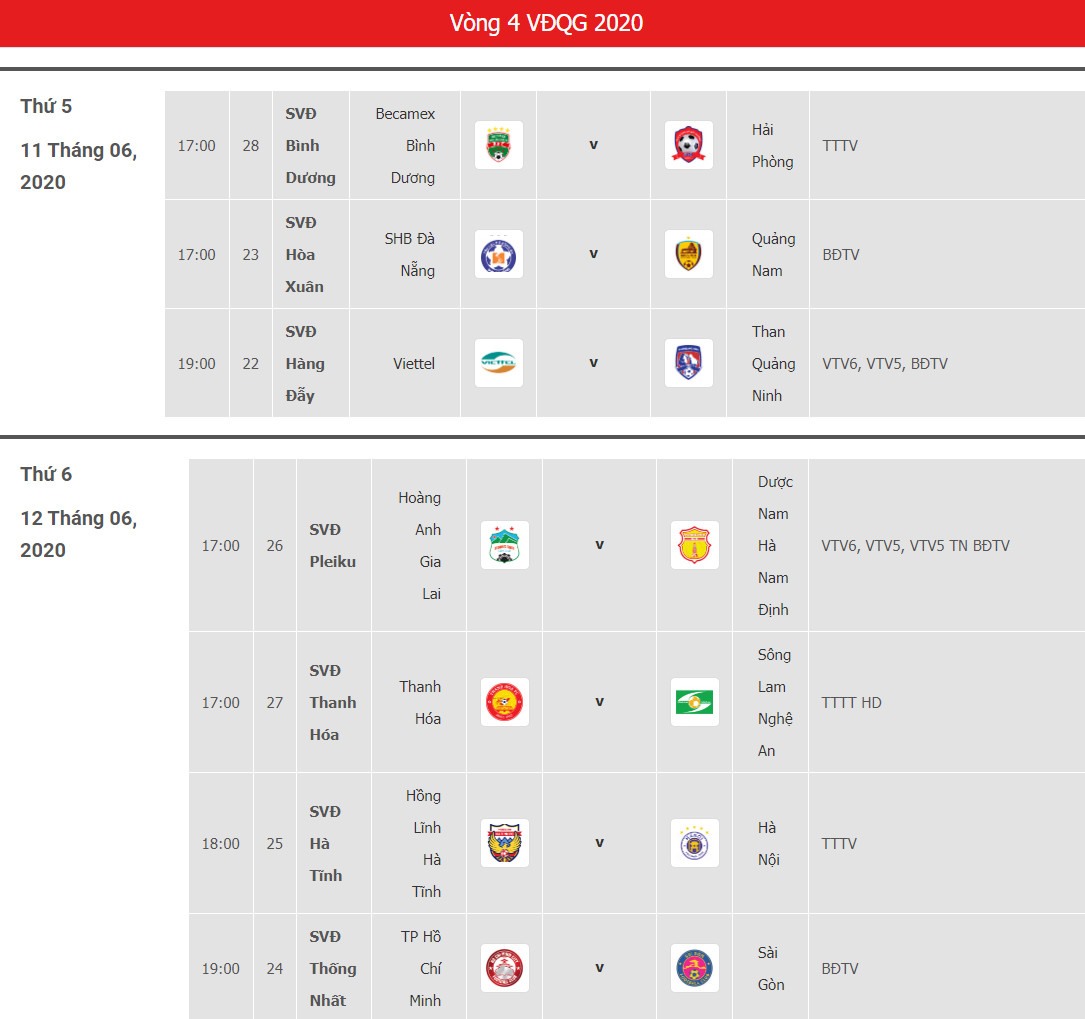The height and width of the screenshot is (1019, 1085).
Task: Open the Hoàng Anh Gia Lai logo
Action: (x=504, y=545)
